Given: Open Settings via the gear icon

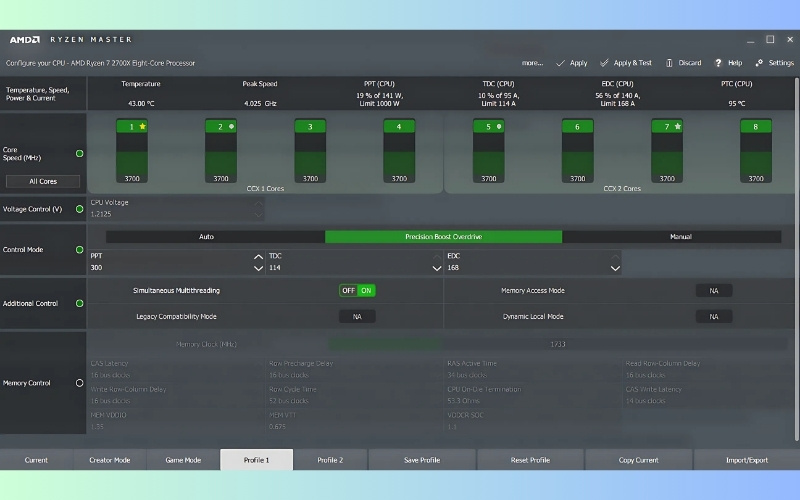Looking at the screenshot, I should click(760, 63).
